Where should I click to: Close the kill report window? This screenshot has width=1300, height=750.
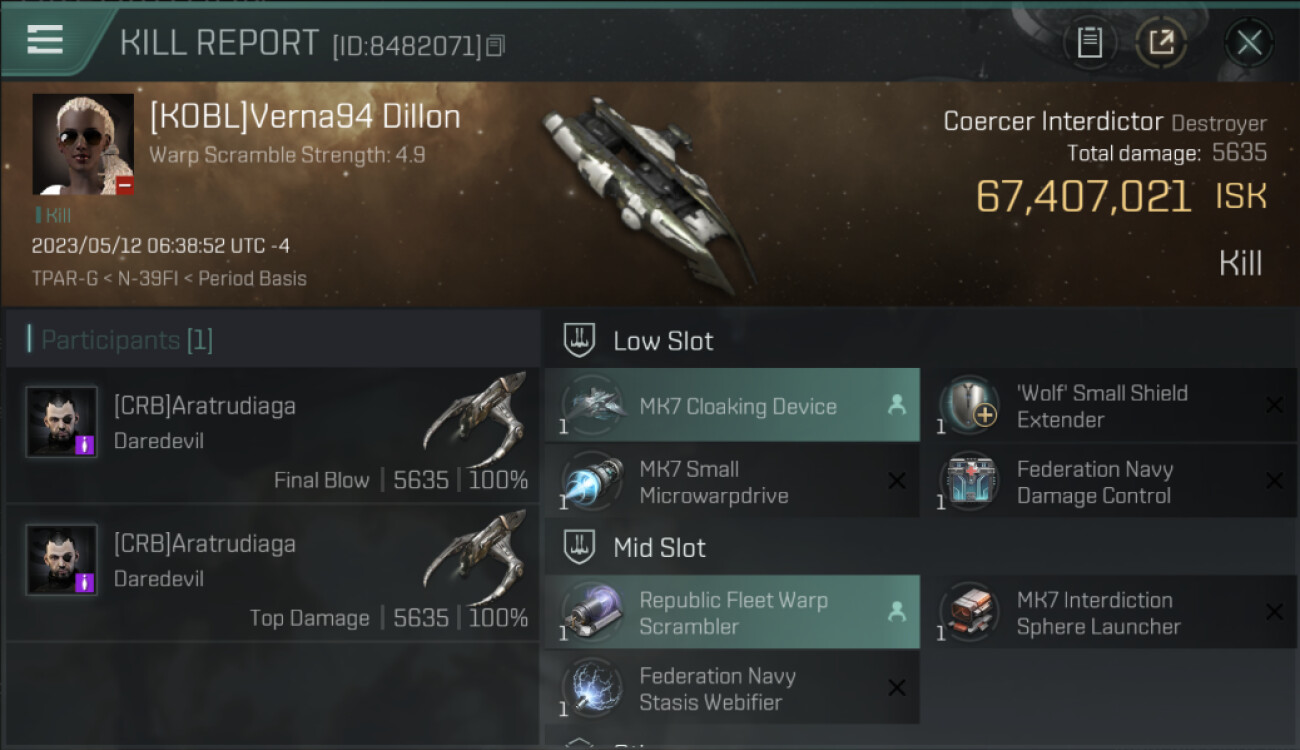[x=1249, y=43]
